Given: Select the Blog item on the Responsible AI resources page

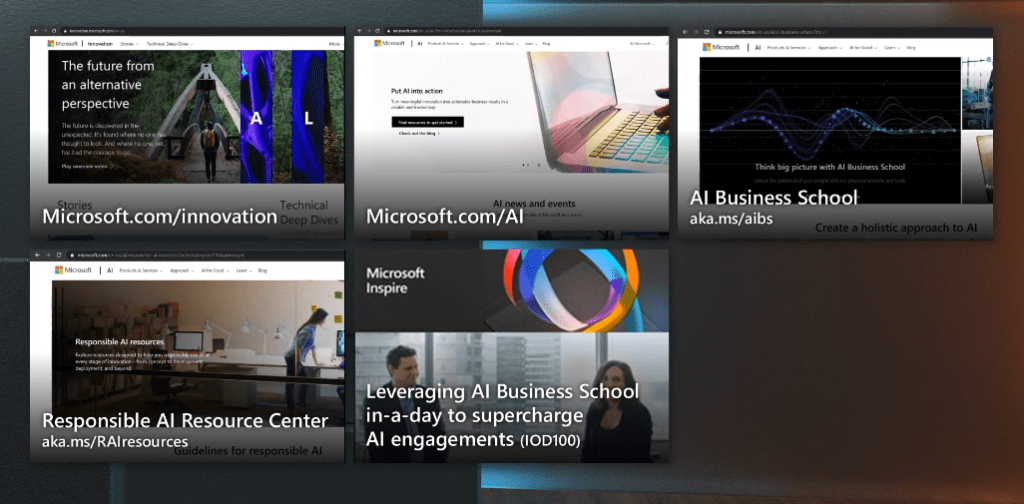Looking at the screenshot, I should pyautogui.click(x=263, y=270).
